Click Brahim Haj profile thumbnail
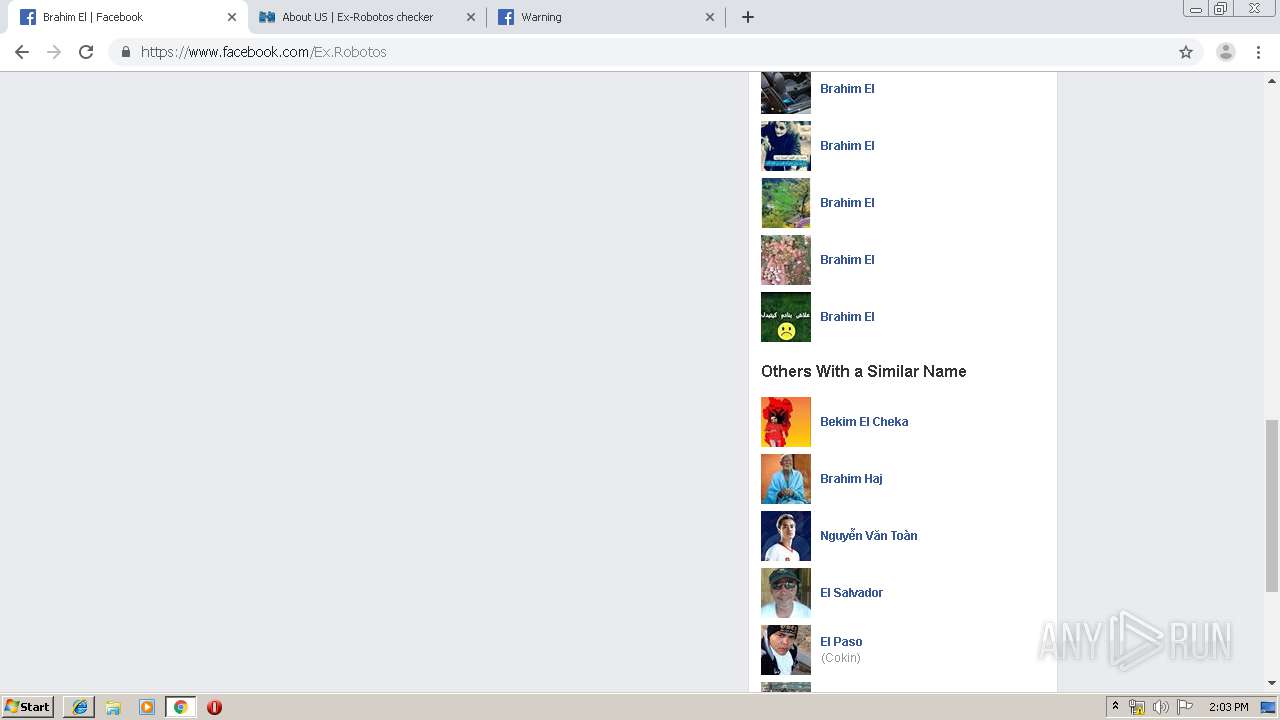 786,479
